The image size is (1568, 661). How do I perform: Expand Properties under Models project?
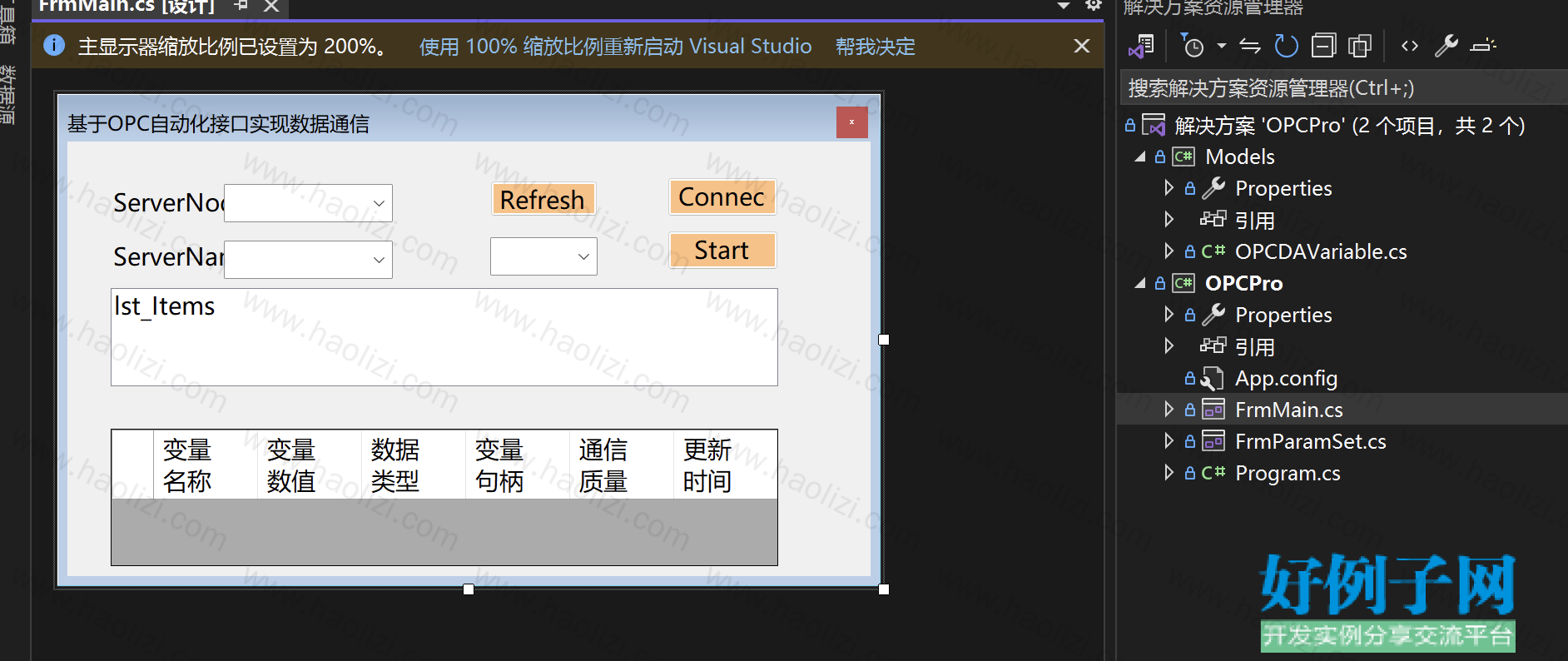(1169, 188)
